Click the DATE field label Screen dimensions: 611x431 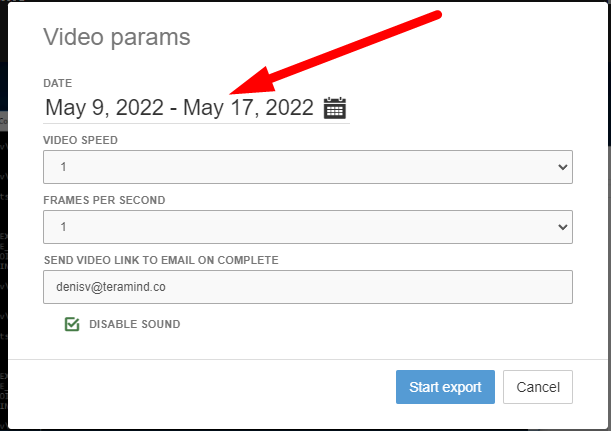(58, 82)
